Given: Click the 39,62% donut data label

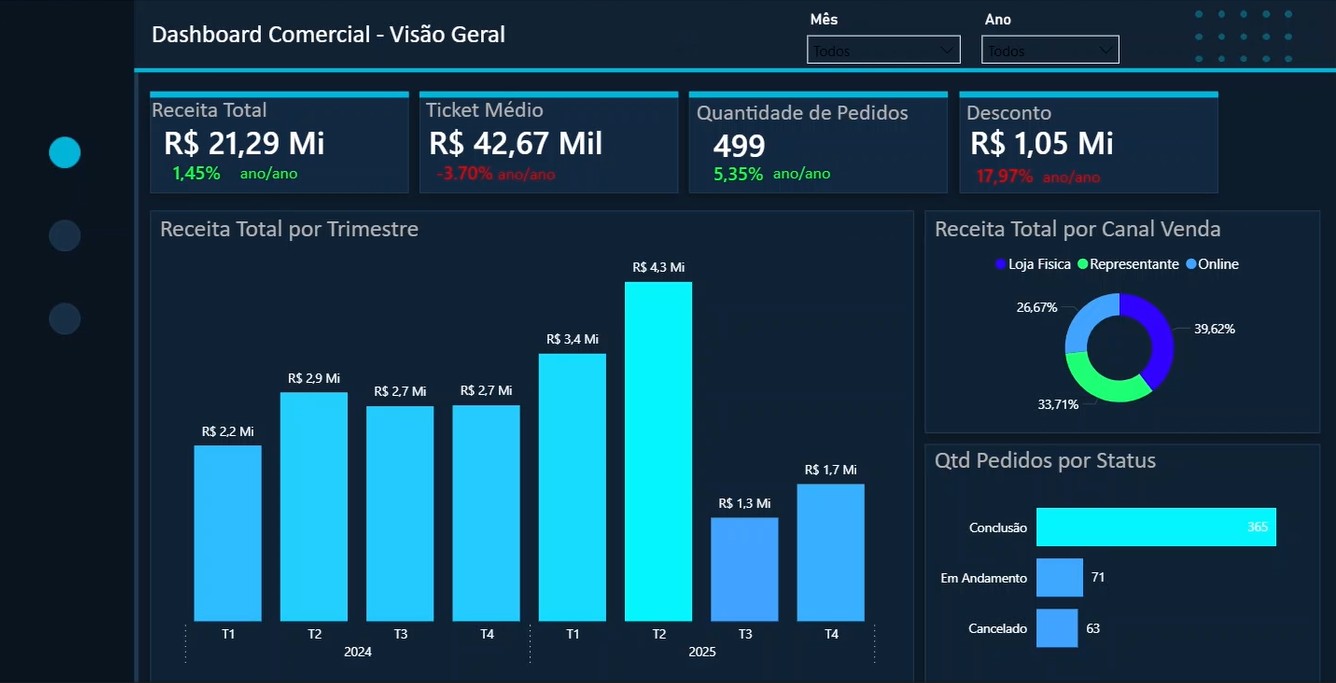Looking at the screenshot, I should (x=1214, y=328).
